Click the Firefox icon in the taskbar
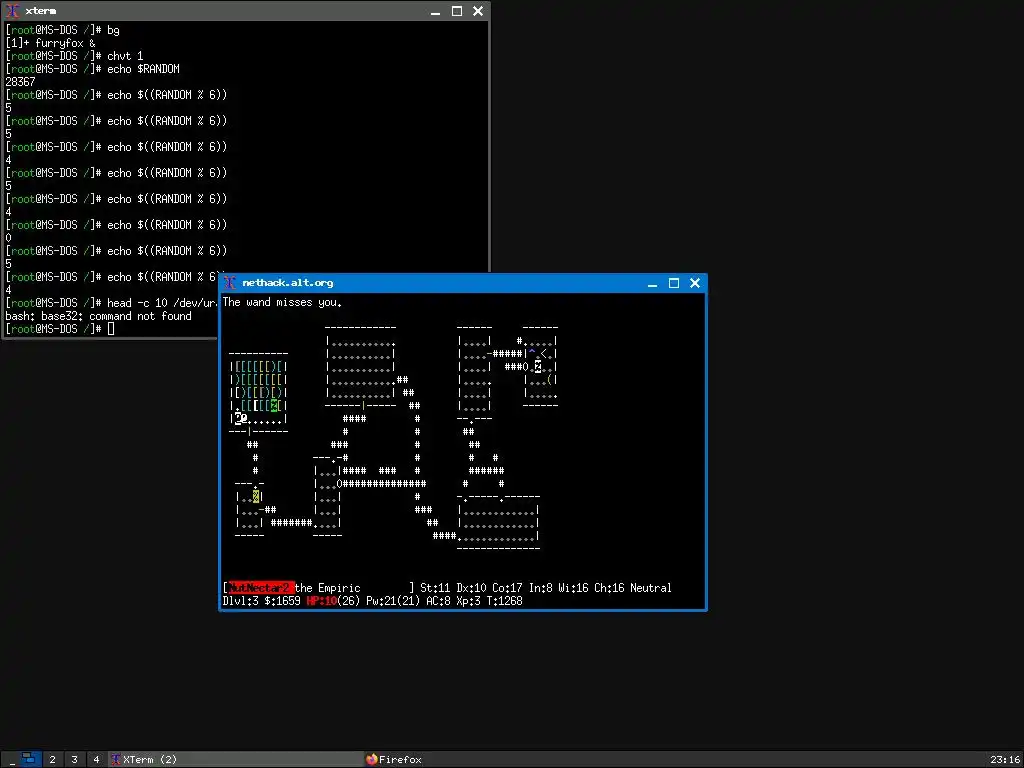1024x768 pixels. click(x=372, y=760)
